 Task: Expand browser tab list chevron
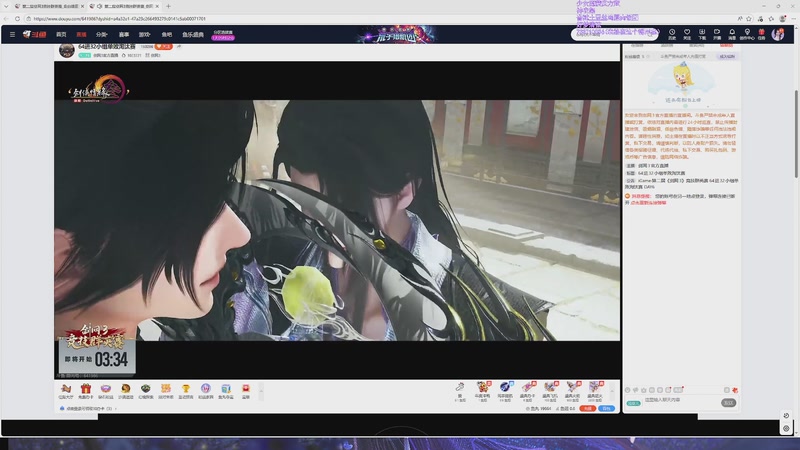pyautogui.click(x=6, y=6)
